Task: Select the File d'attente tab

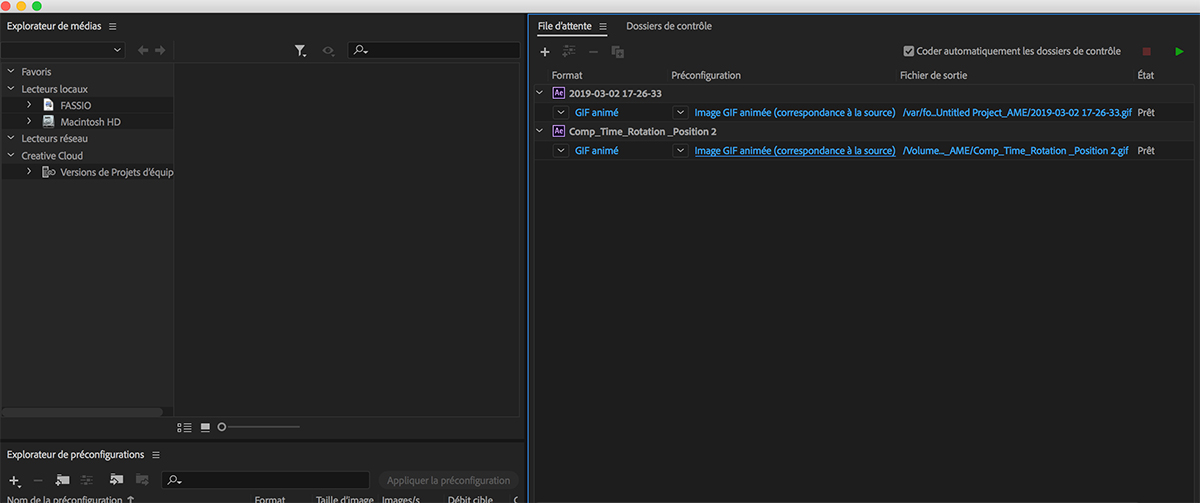Action: point(565,26)
